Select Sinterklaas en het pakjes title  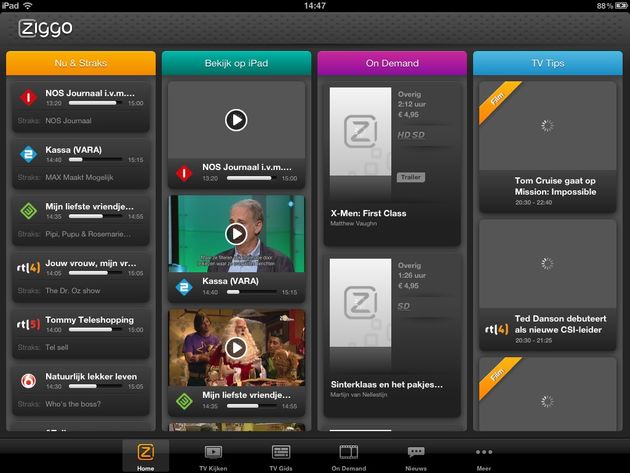[x=387, y=385]
